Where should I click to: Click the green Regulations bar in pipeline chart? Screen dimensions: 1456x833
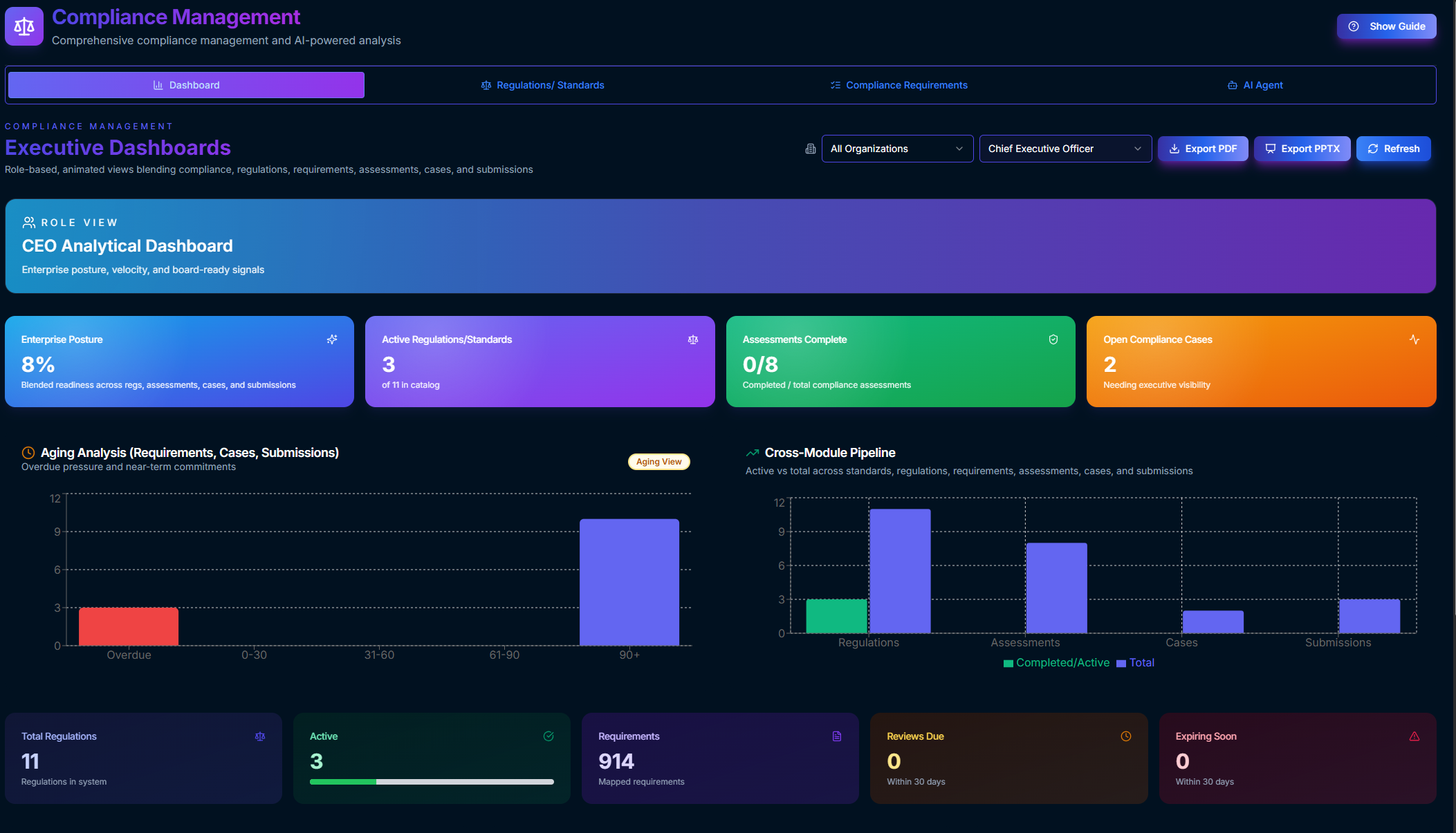coord(836,616)
